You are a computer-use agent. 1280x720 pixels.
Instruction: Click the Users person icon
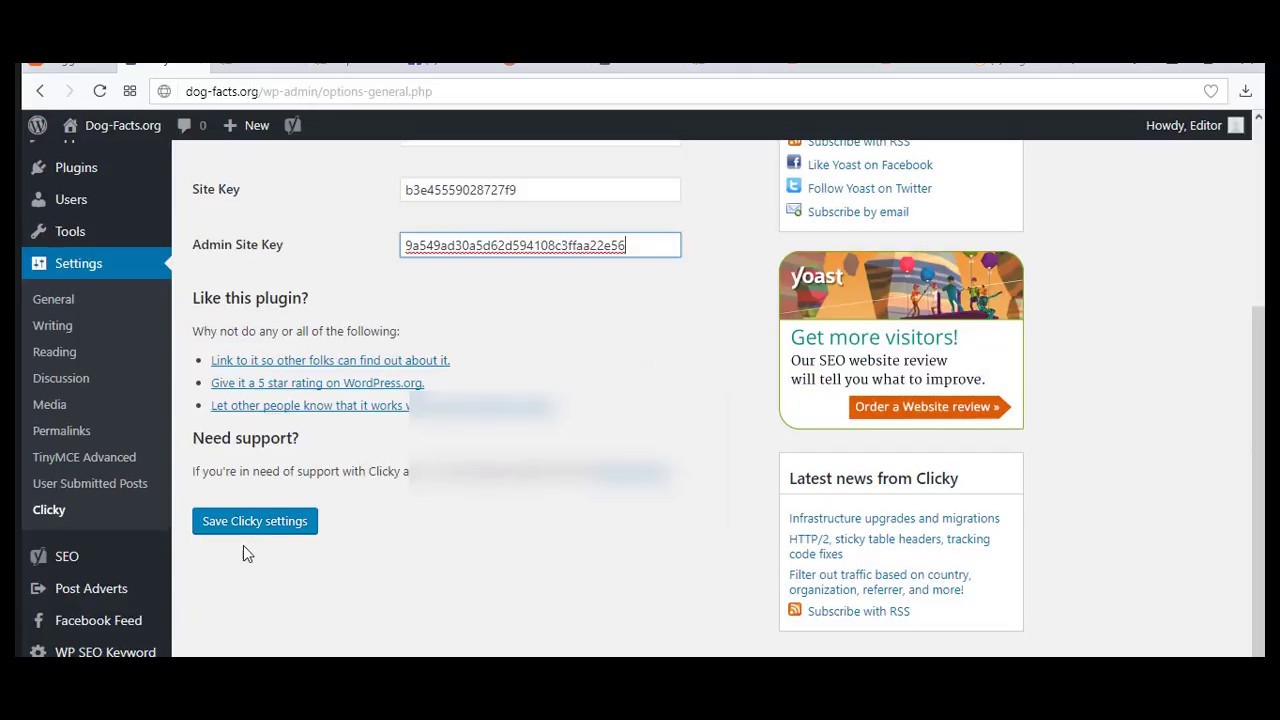click(38, 199)
